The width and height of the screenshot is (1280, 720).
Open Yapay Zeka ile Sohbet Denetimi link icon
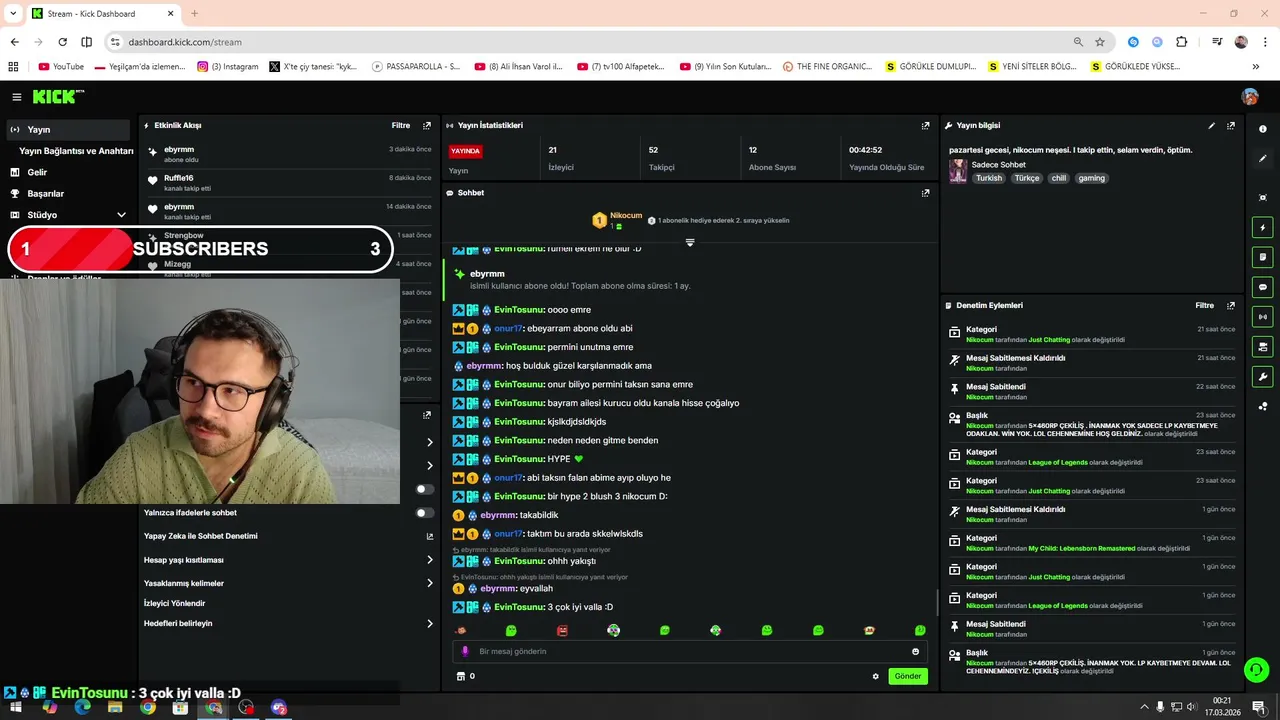pyautogui.click(x=430, y=537)
